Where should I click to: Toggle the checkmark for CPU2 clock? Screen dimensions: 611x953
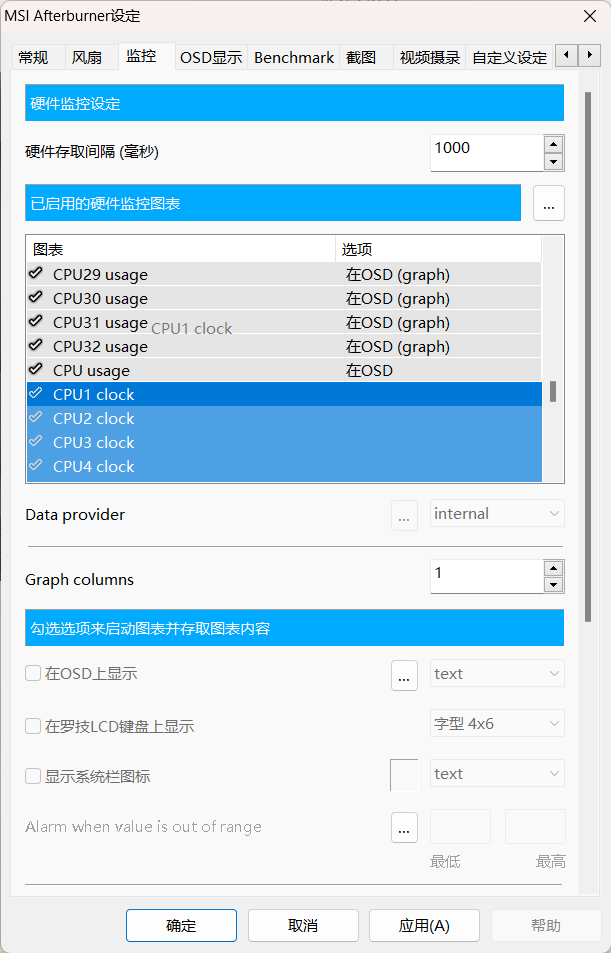(36, 418)
